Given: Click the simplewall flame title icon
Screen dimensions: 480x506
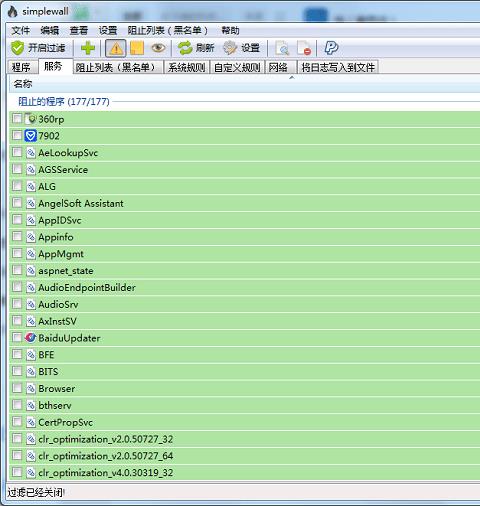Looking at the screenshot, I should tap(13, 11).
